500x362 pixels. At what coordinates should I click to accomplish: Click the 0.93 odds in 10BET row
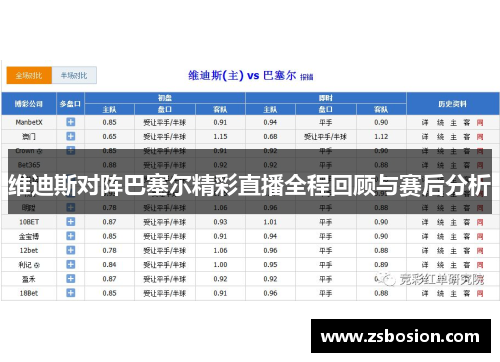pyautogui.click(x=220, y=222)
